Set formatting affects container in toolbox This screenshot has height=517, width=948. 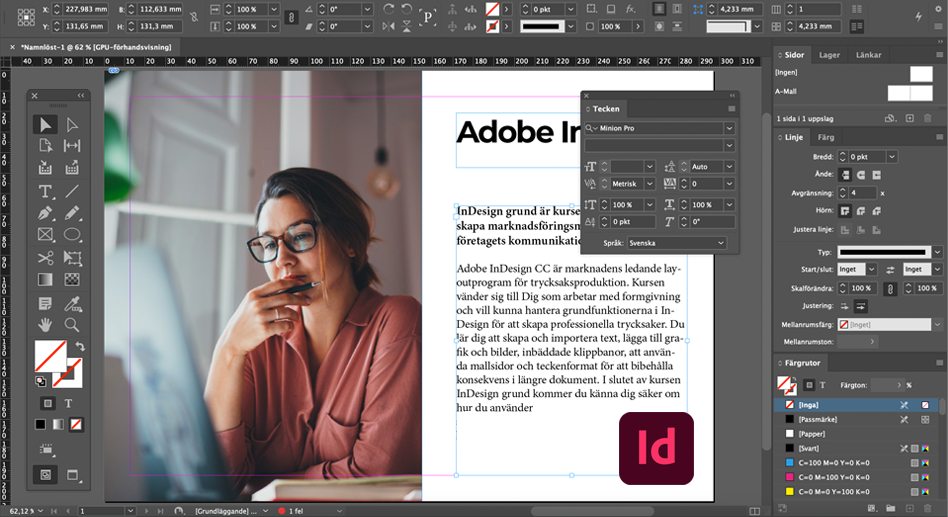point(48,403)
